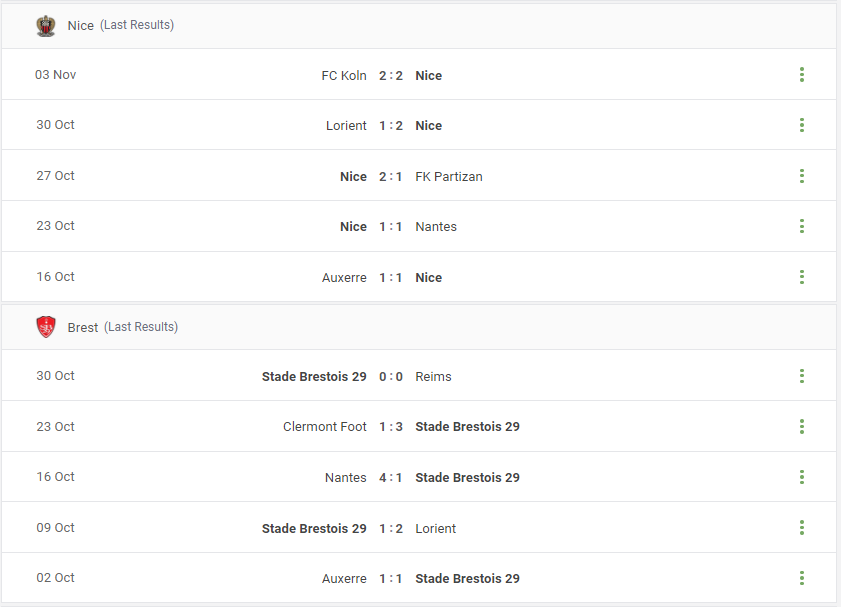The width and height of the screenshot is (841, 607).
Task: Open three-dot menu for Stade Brestois vs Reims
Action: point(802,376)
